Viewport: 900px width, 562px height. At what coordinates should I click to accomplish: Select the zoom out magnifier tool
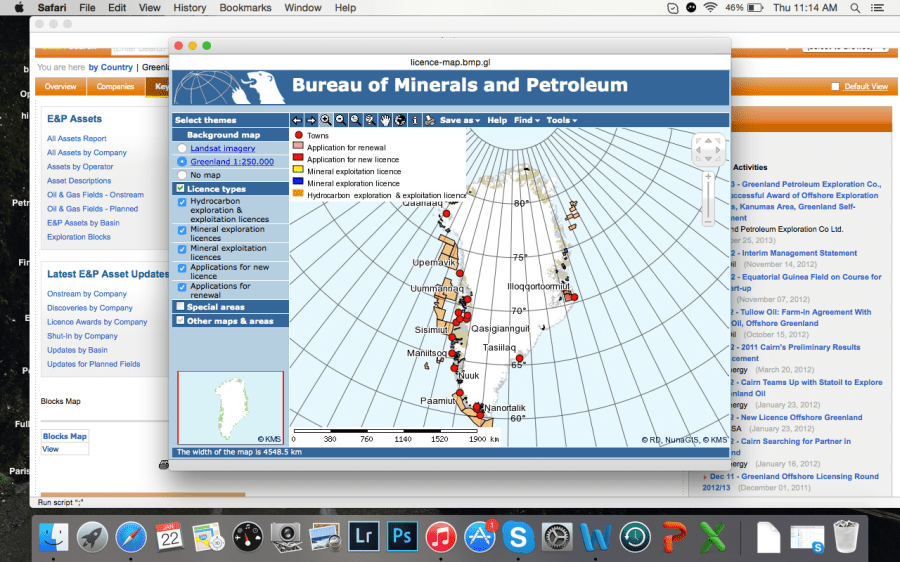pyautogui.click(x=341, y=120)
